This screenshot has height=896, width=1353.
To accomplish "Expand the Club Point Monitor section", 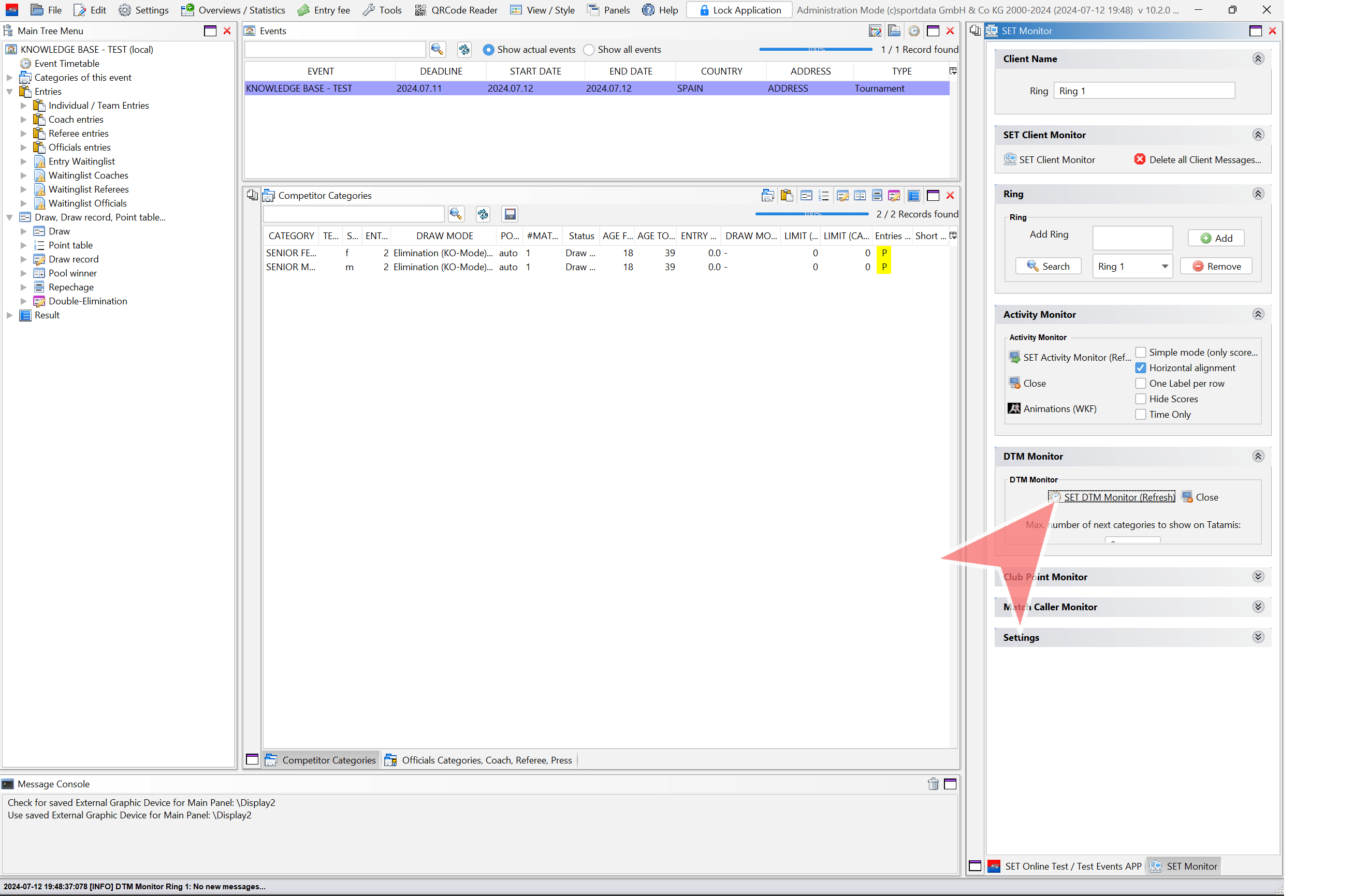I will (x=1257, y=576).
